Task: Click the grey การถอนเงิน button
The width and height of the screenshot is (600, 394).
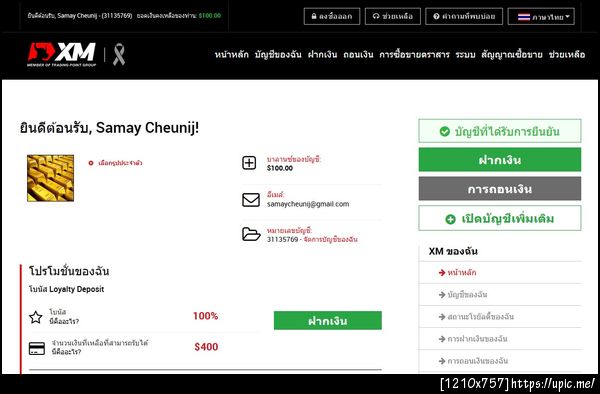Action: [x=500, y=189]
